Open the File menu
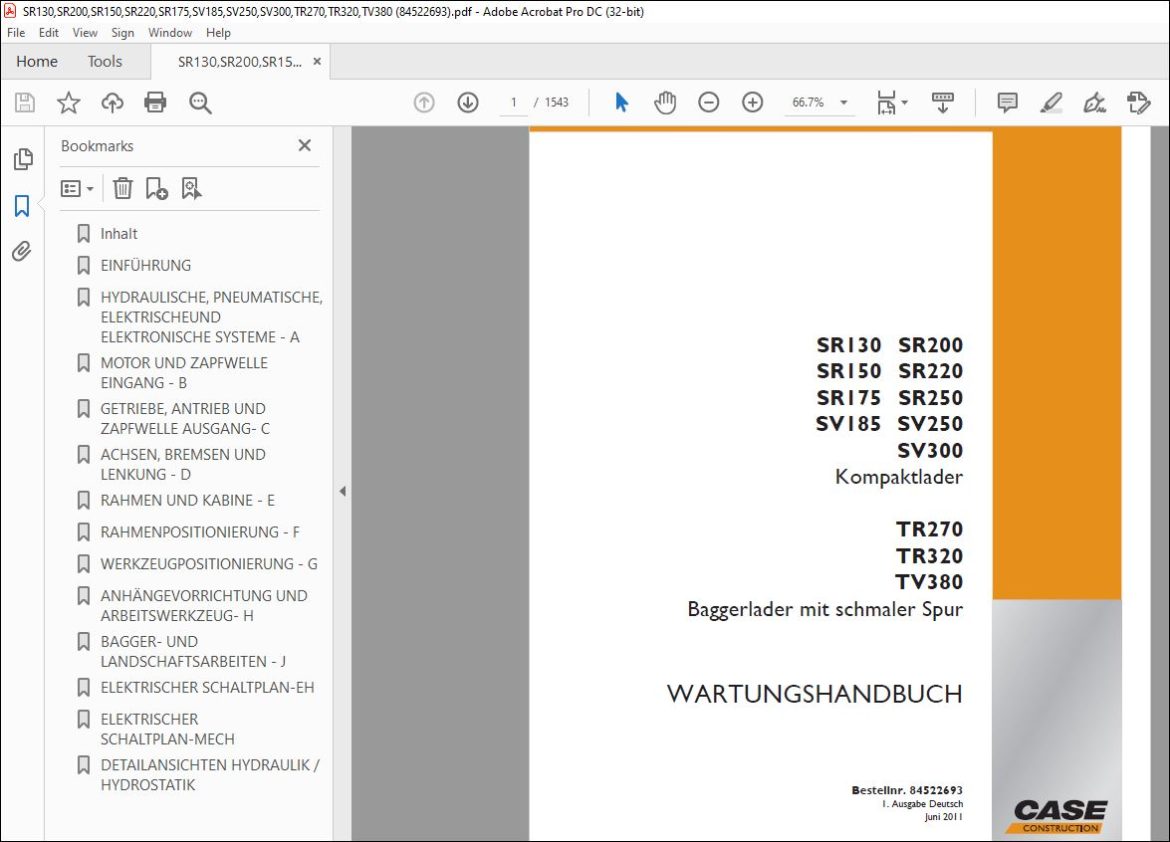Viewport: 1170px width, 842px height. pos(16,33)
